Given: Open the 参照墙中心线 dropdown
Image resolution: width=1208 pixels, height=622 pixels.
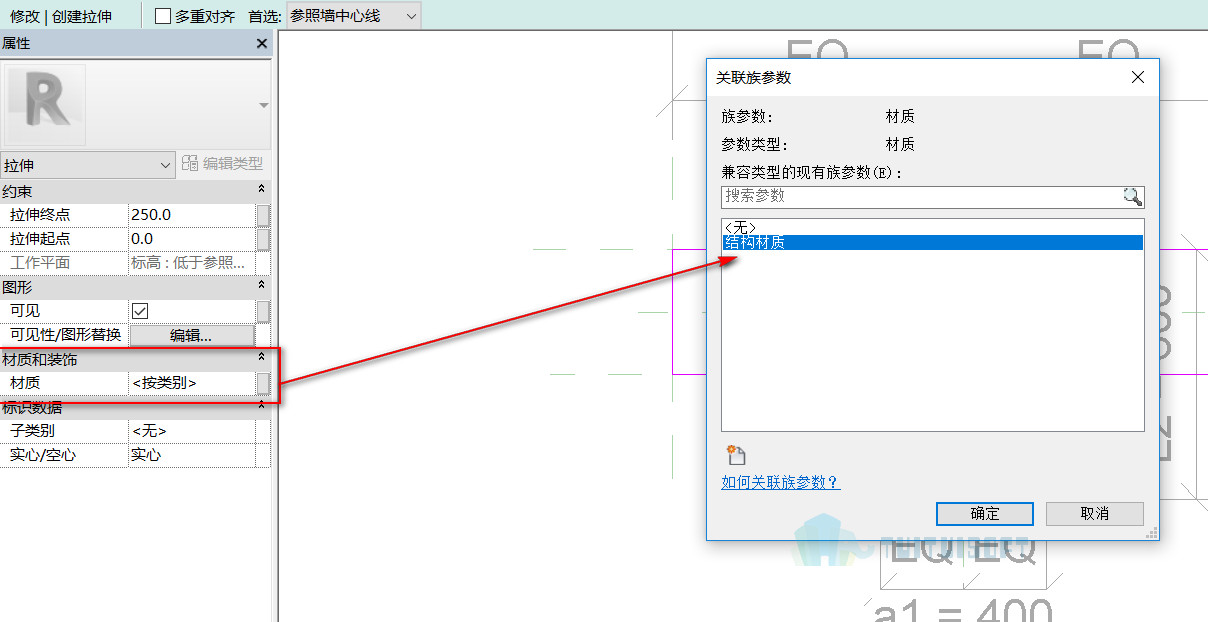Looking at the screenshot, I should [x=354, y=16].
